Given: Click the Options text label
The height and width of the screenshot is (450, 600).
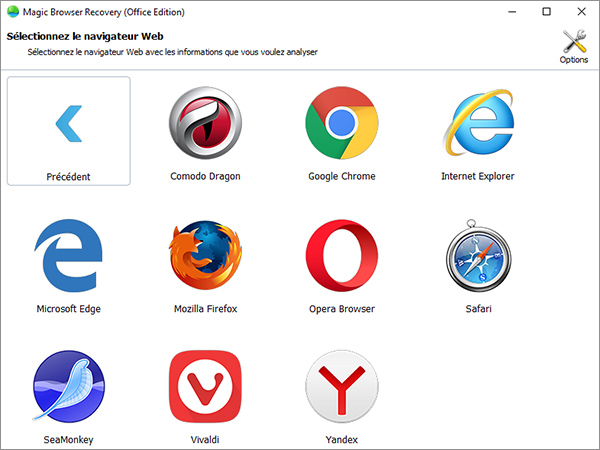Looking at the screenshot, I should [574, 60].
